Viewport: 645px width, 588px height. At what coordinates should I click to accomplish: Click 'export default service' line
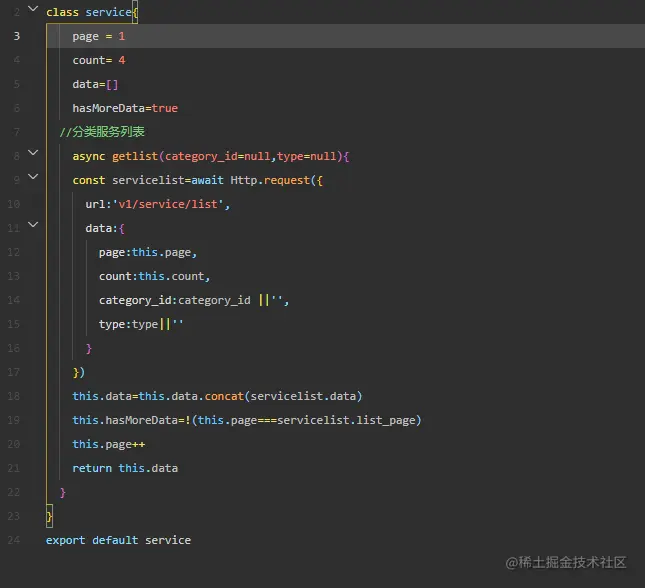(118, 540)
